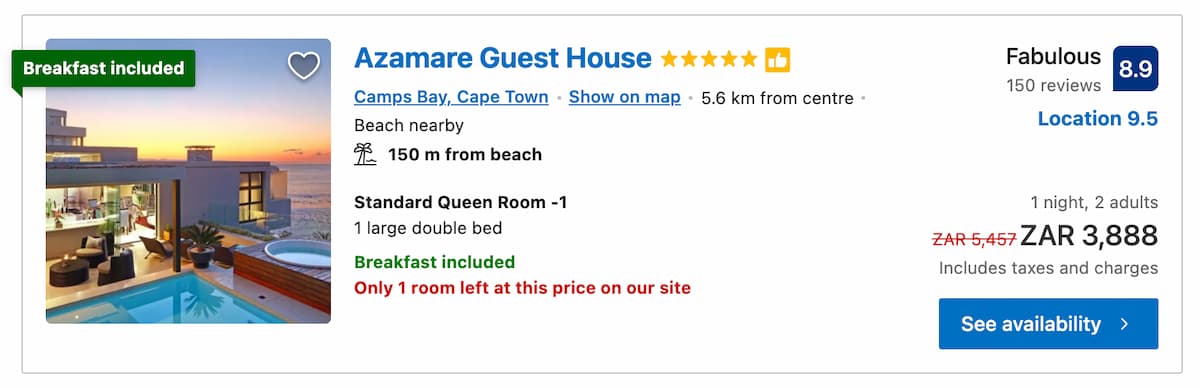This screenshot has width=1200, height=388.
Task: Open Camps Bay, Cape Town link
Action: click(x=451, y=97)
